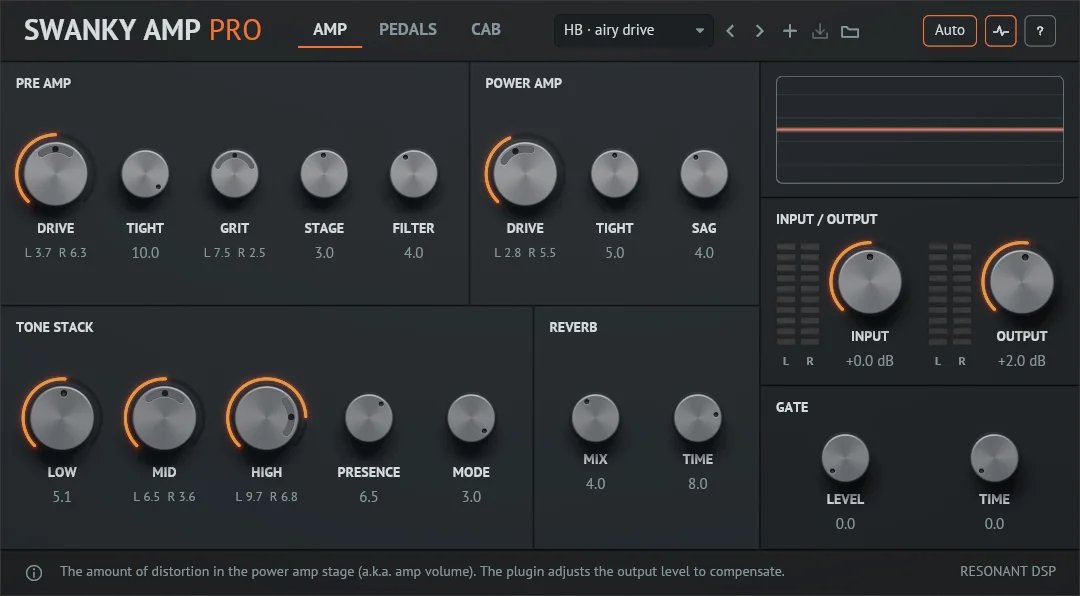Switch to the AMP tab
Screen dimensions: 1080x596
(x=330, y=30)
